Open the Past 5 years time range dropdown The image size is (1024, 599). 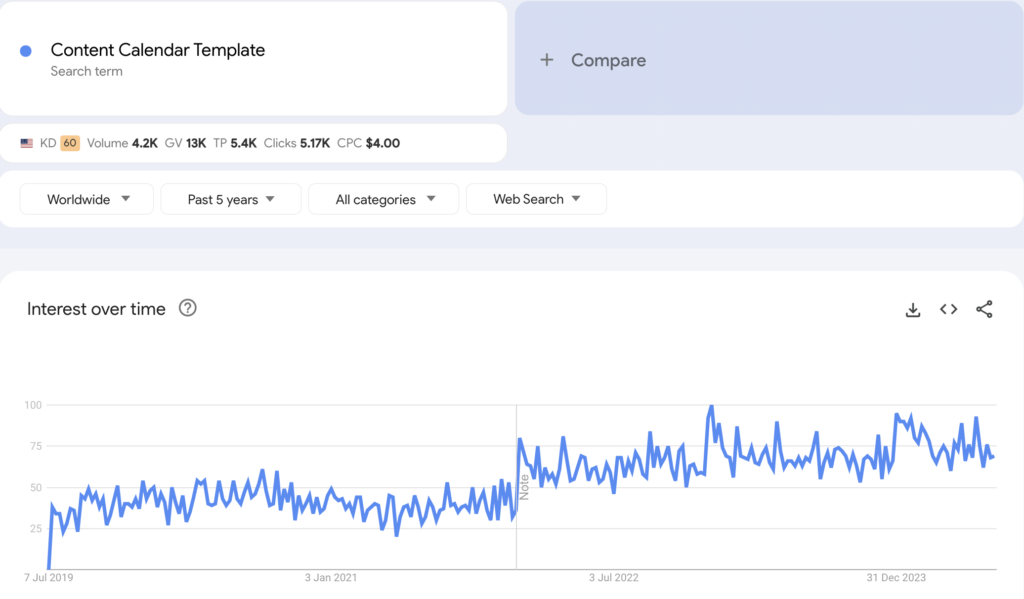coord(230,199)
